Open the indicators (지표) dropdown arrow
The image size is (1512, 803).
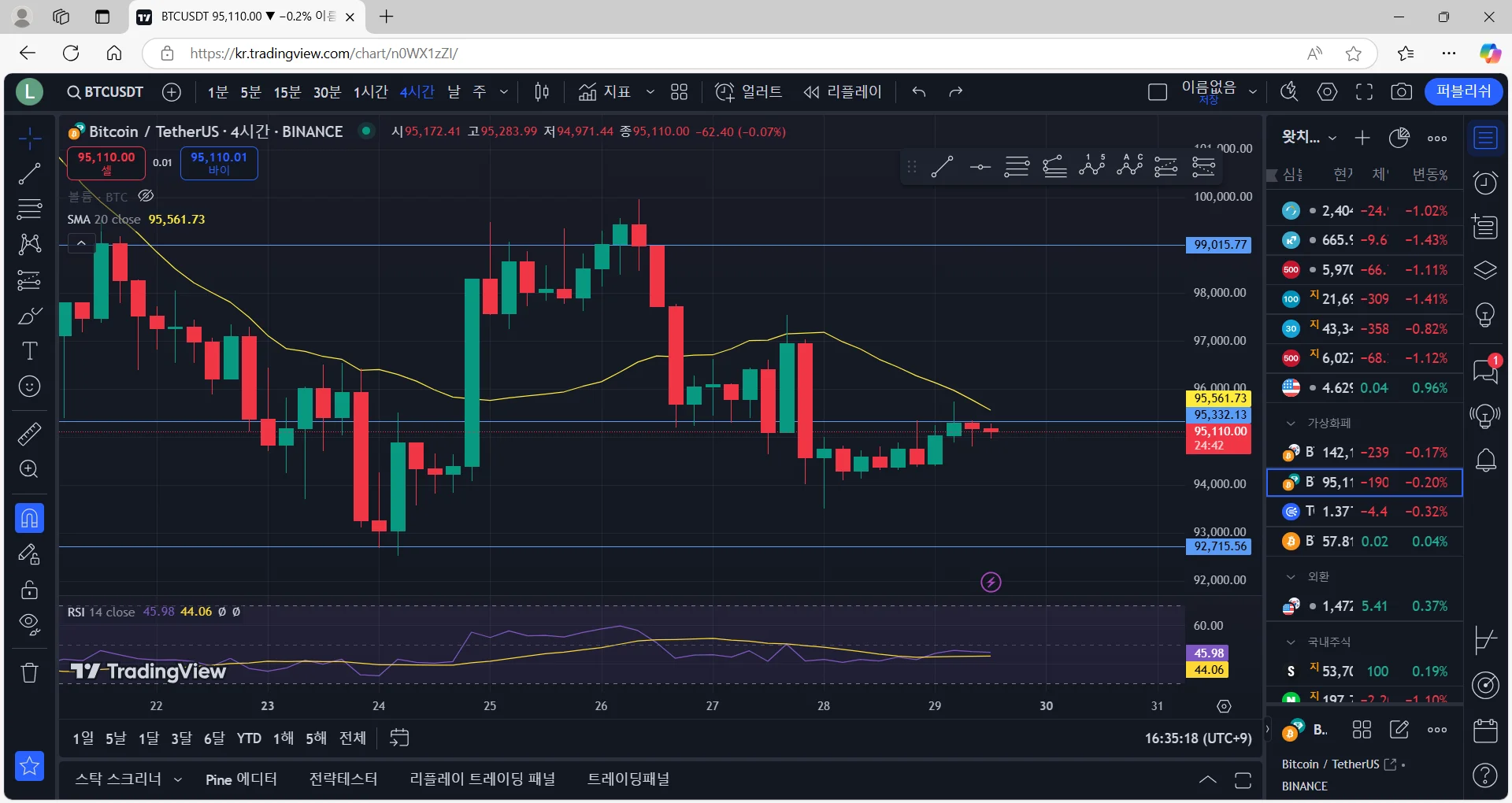pos(650,92)
